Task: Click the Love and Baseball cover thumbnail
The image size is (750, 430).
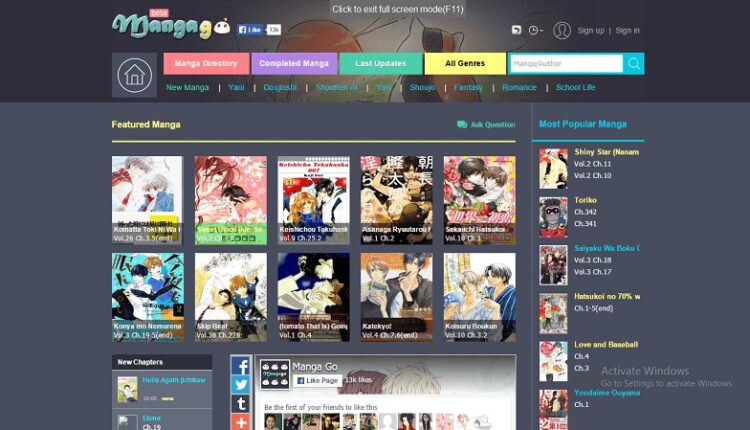Action: click(553, 362)
